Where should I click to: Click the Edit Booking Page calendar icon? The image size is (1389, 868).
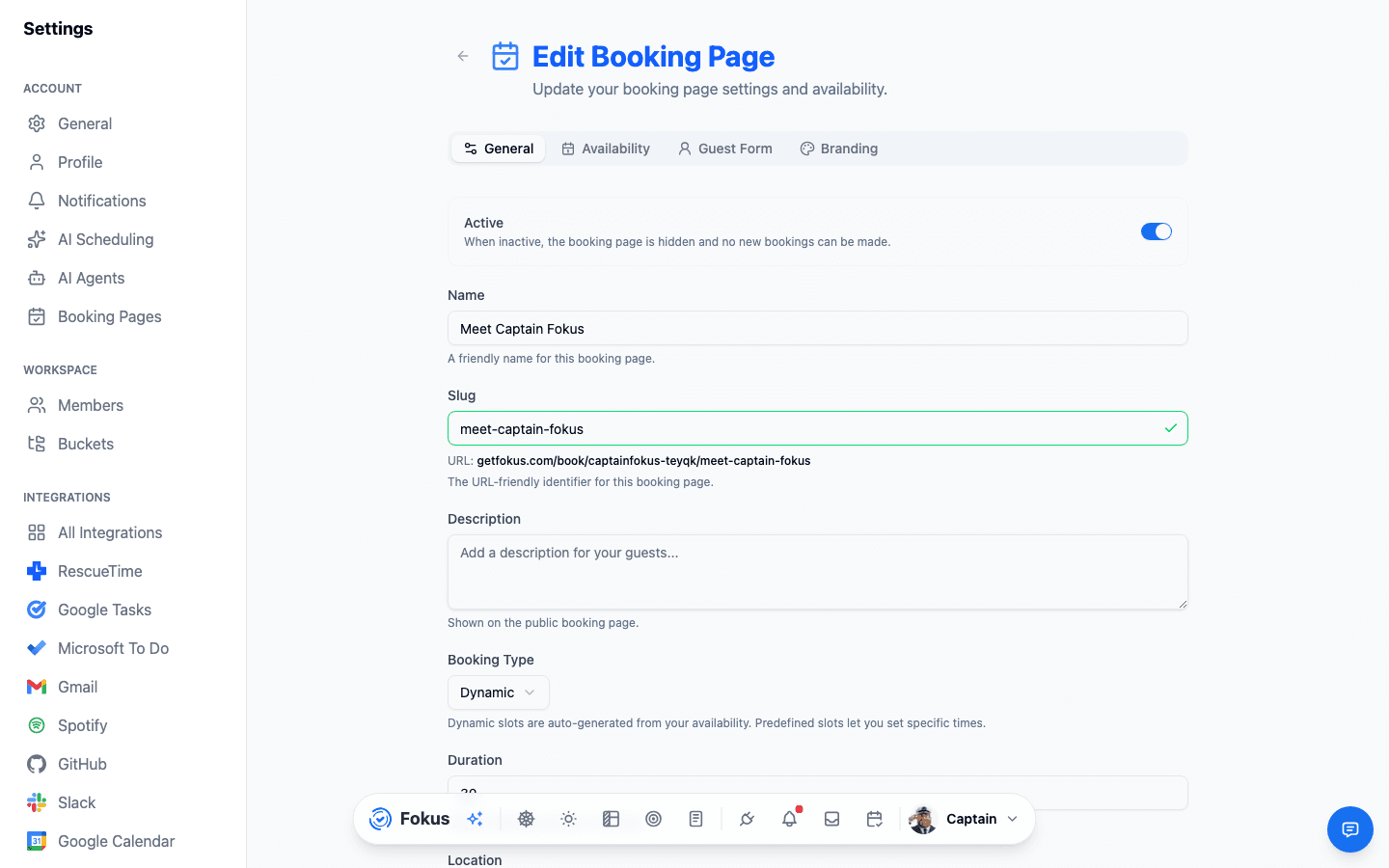point(505,56)
